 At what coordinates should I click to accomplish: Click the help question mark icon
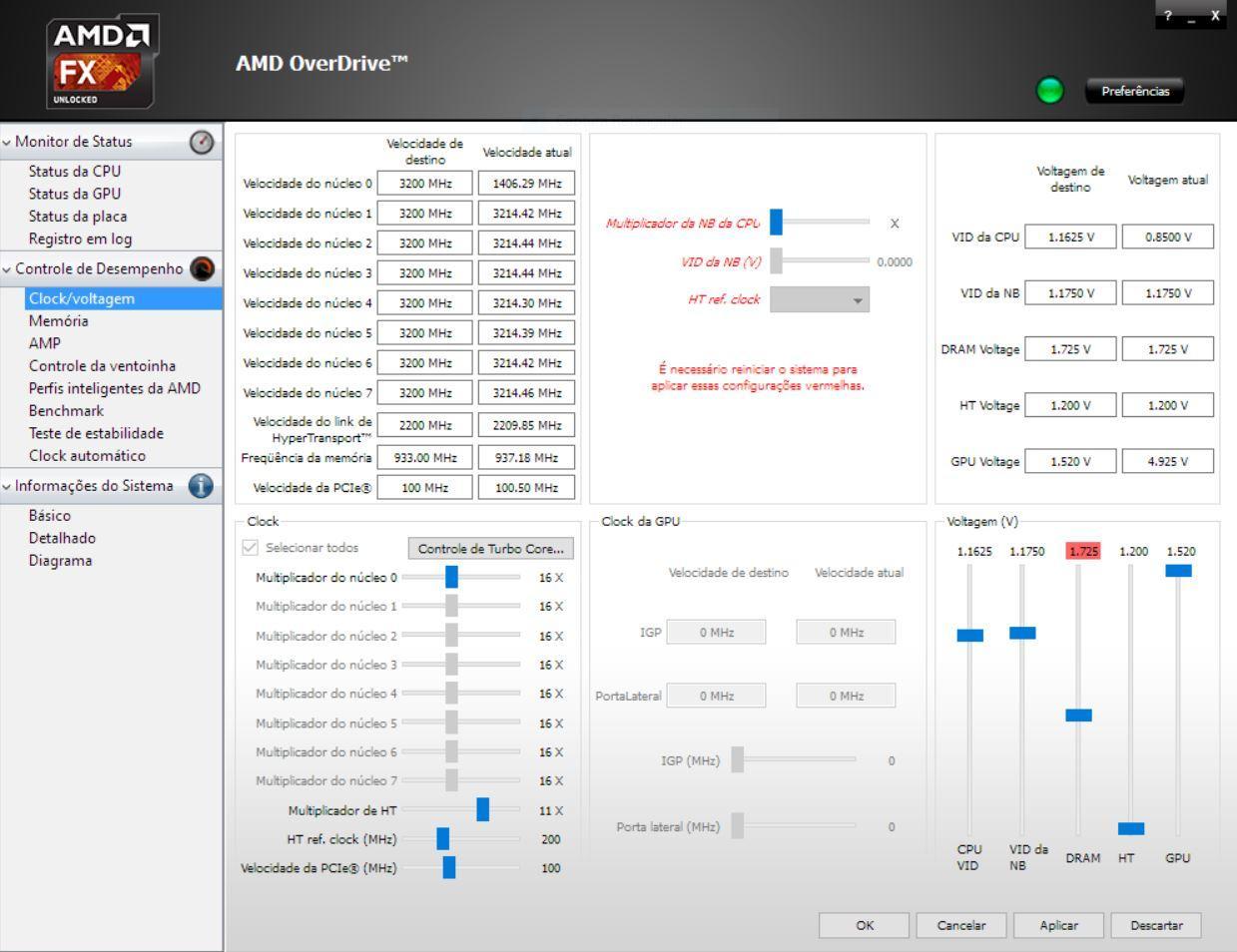click(x=1169, y=15)
